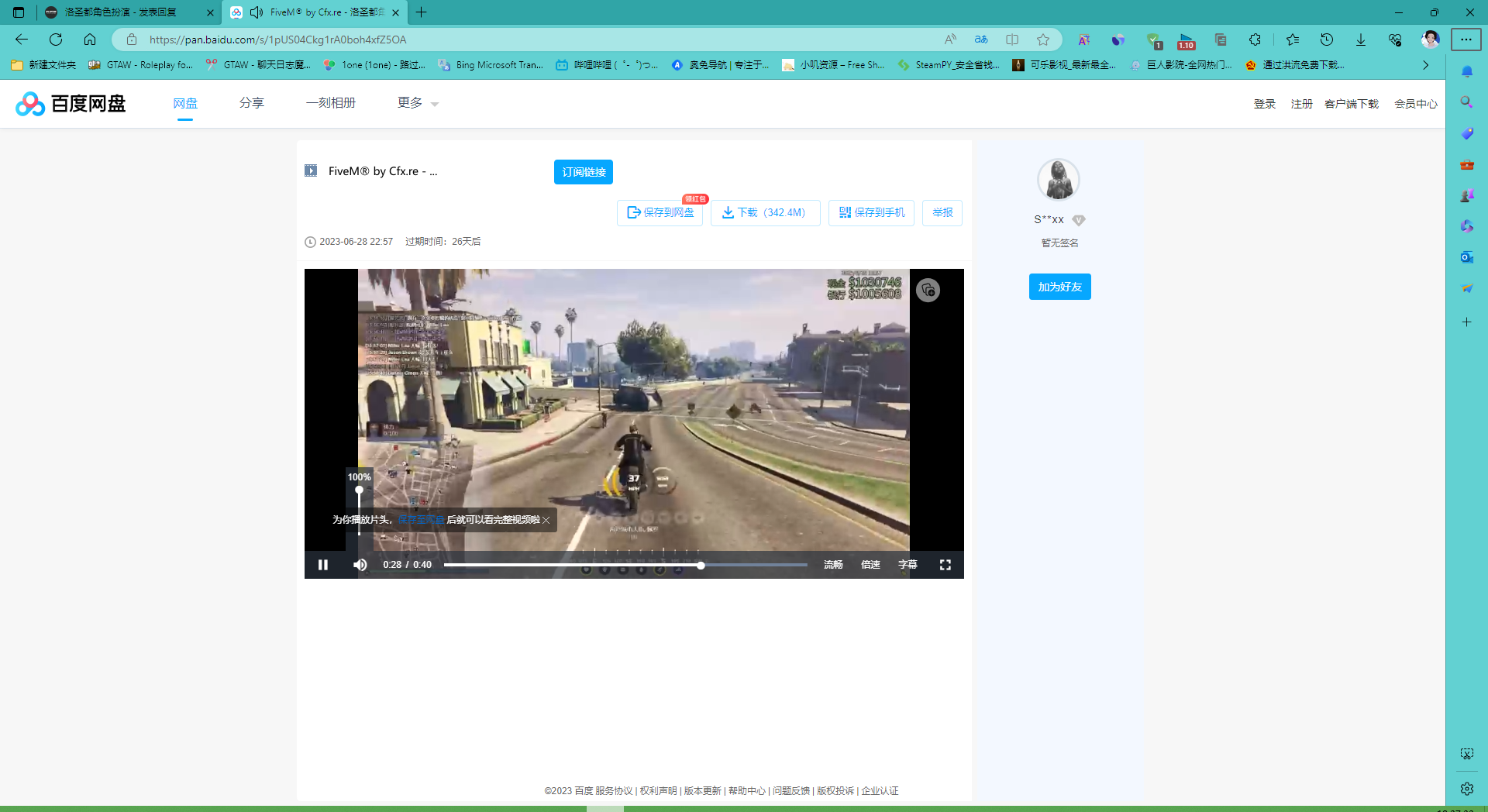
Task: Open a new browser tab
Action: click(x=422, y=12)
